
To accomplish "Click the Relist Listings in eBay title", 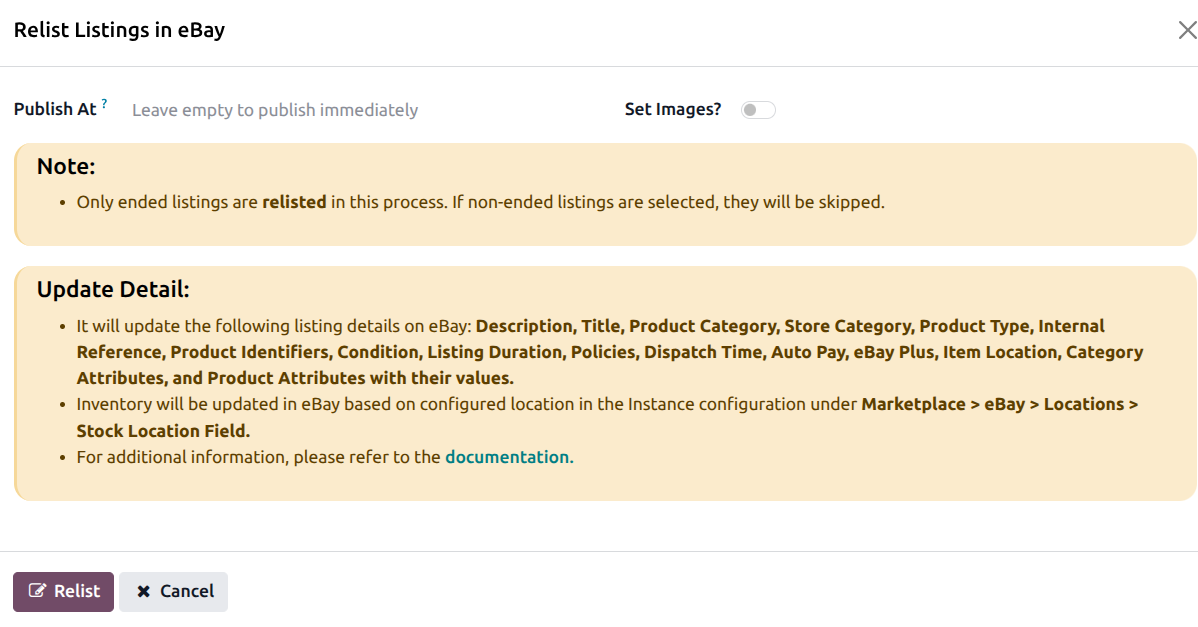I will (119, 31).
